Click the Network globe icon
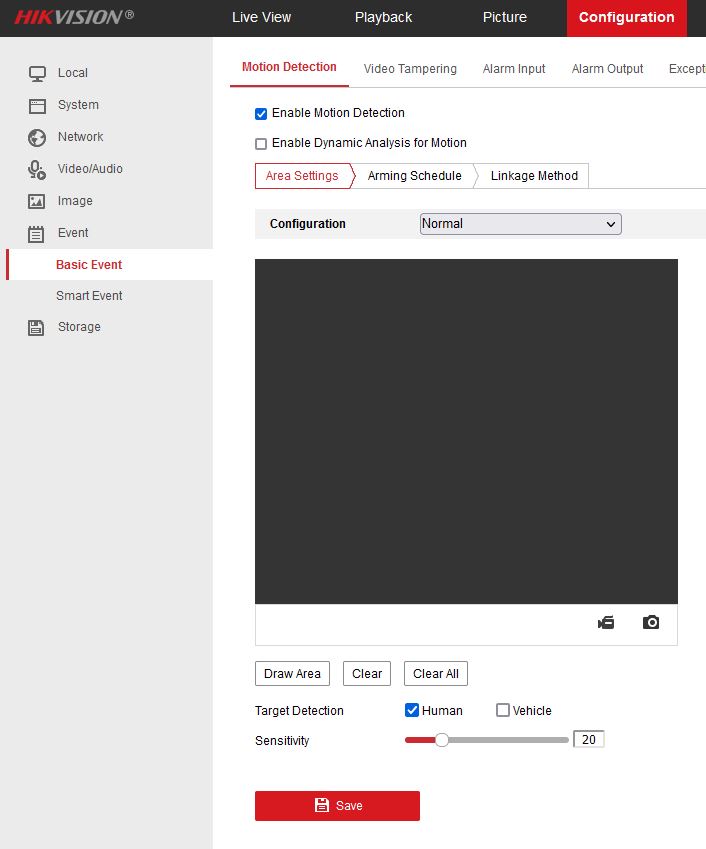Screen dimensions: 706x849 coord(37,137)
